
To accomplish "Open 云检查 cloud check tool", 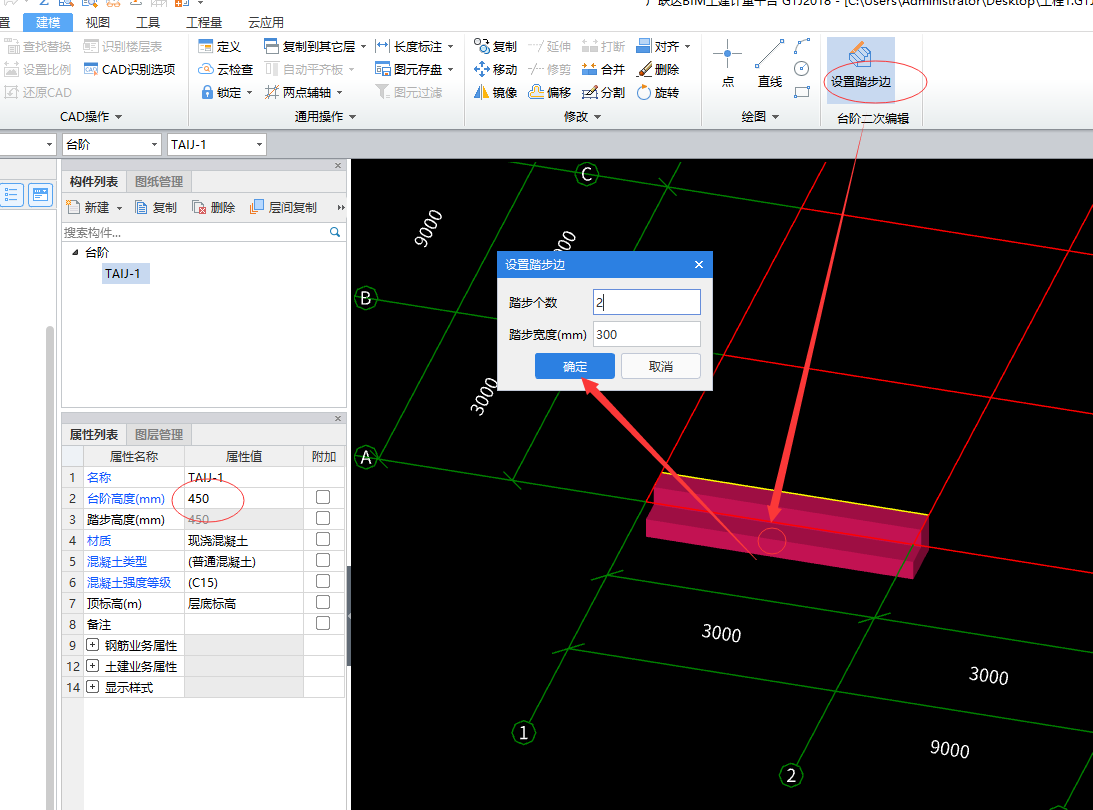I will 225,70.
